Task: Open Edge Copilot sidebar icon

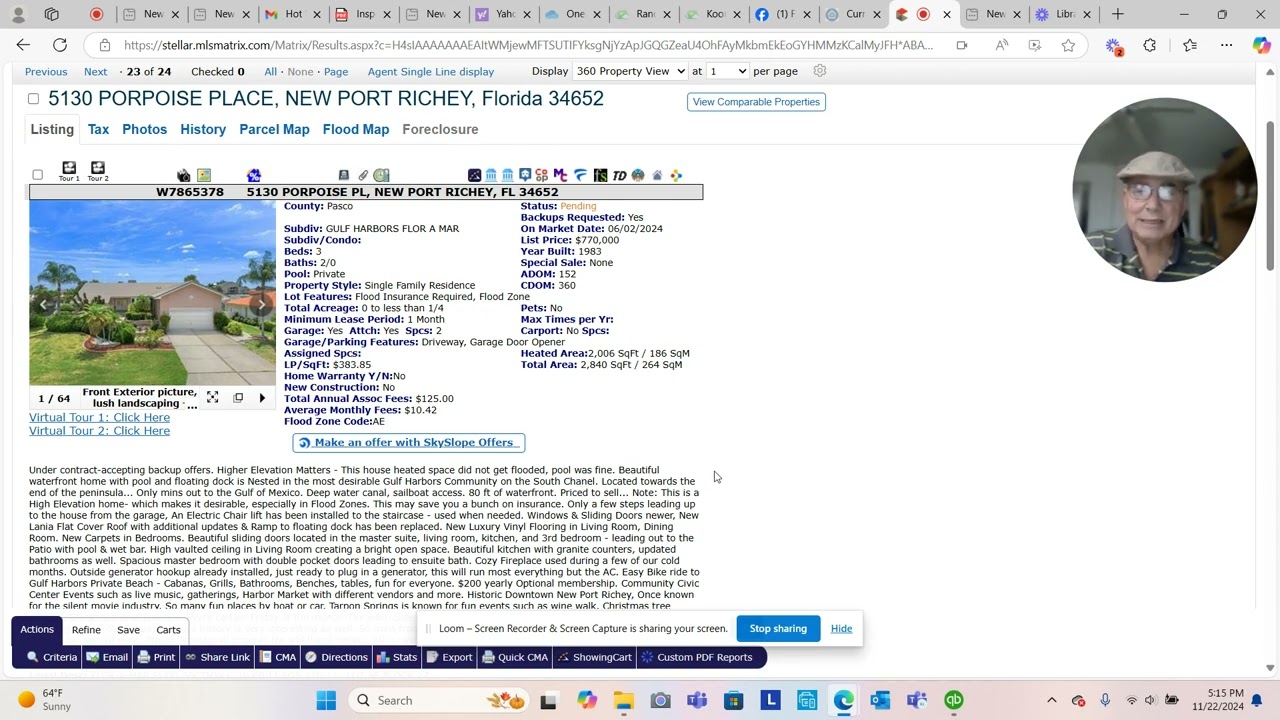Action: tap(1261, 45)
